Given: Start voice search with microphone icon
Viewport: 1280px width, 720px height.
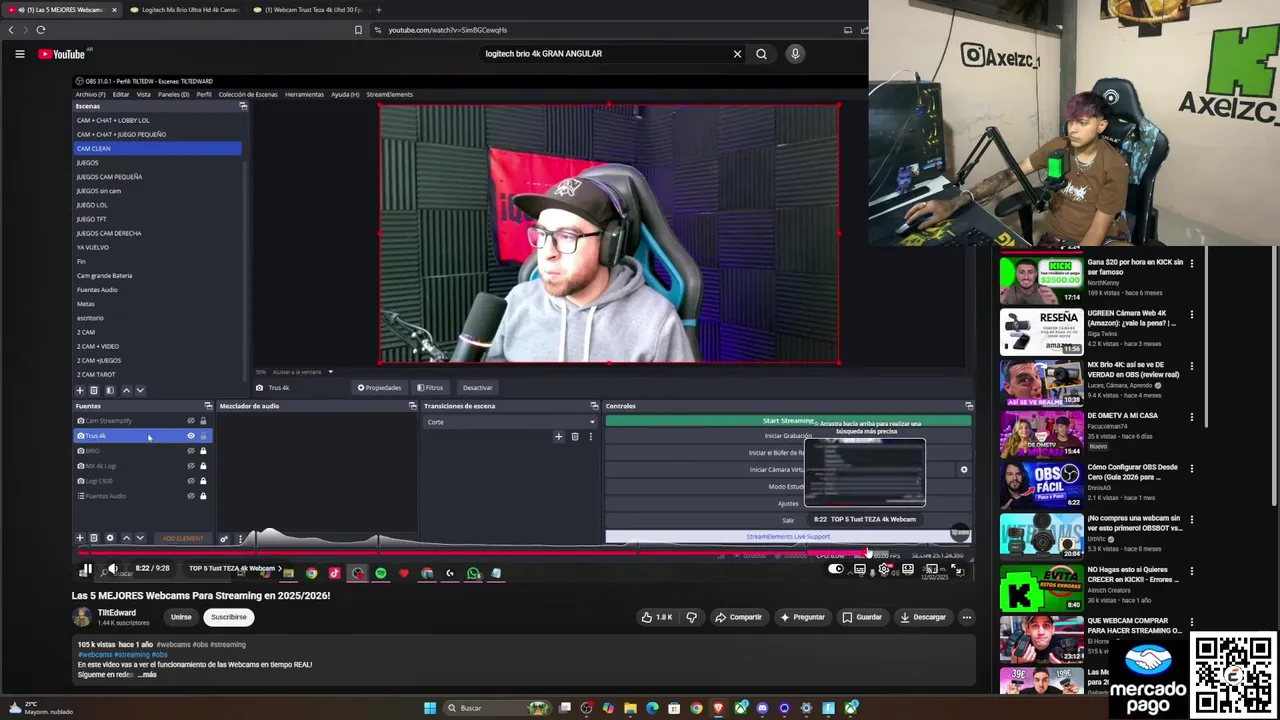Looking at the screenshot, I should [x=795, y=54].
